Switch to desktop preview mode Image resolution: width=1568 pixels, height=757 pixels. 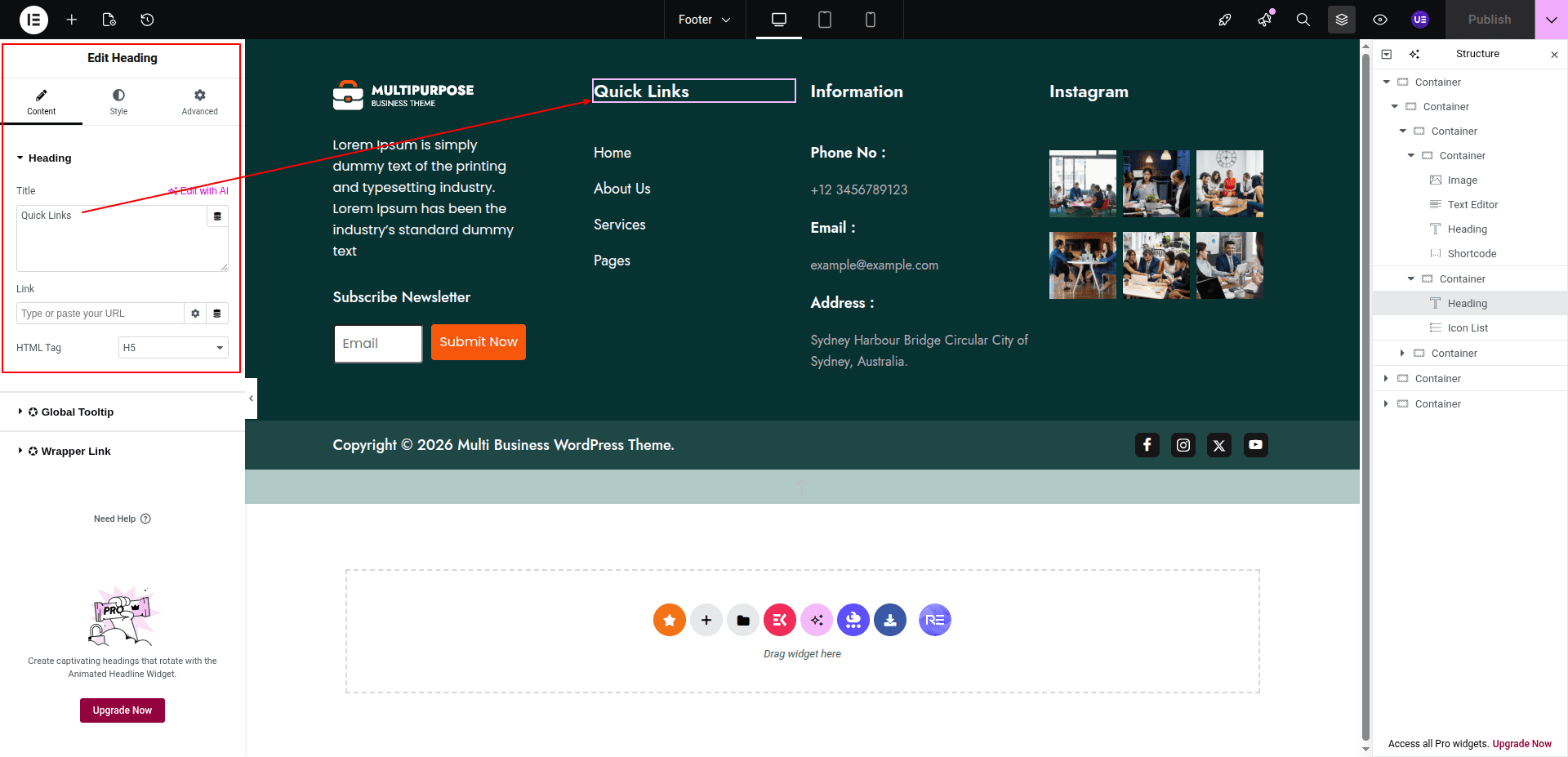click(x=779, y=20)
